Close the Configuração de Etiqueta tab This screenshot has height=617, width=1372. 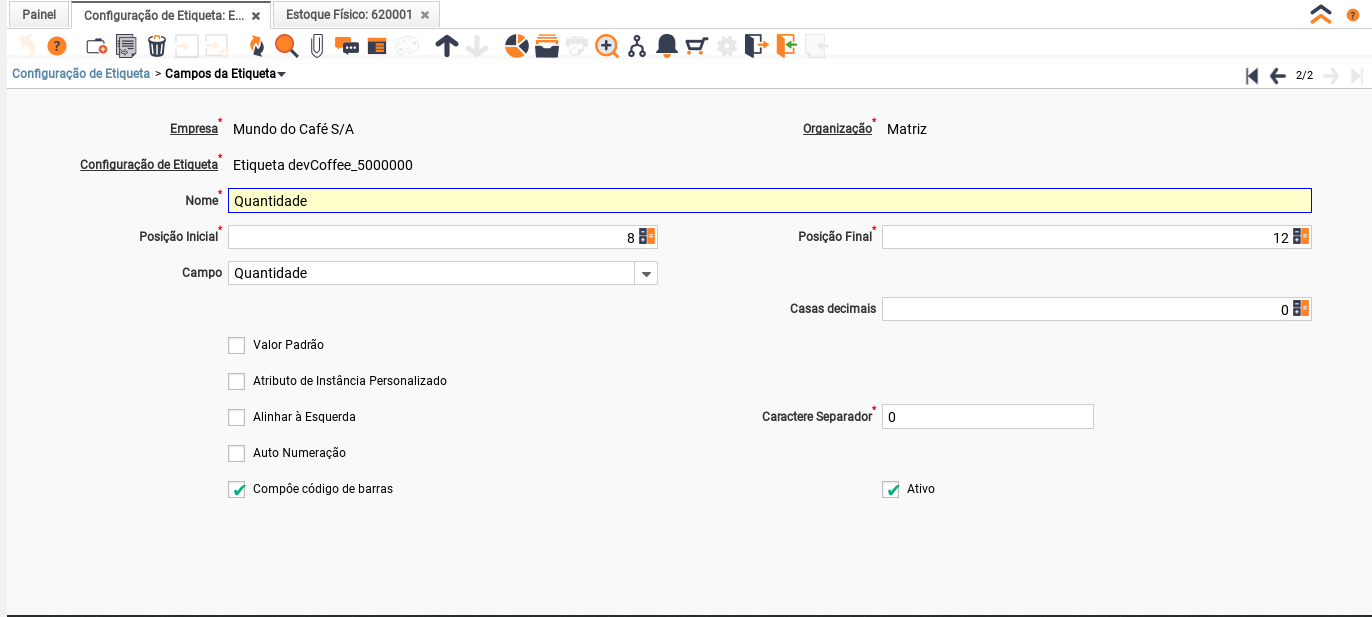(257, 16)
